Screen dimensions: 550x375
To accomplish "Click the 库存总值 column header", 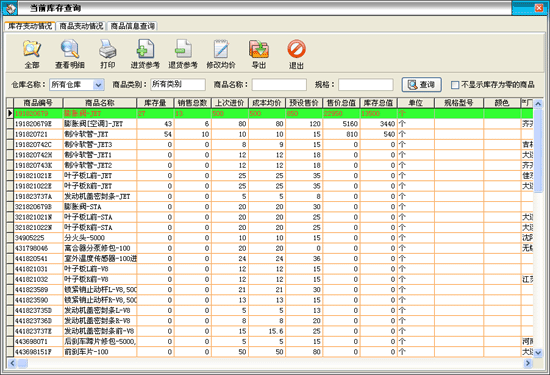I will tap(378, 103).
